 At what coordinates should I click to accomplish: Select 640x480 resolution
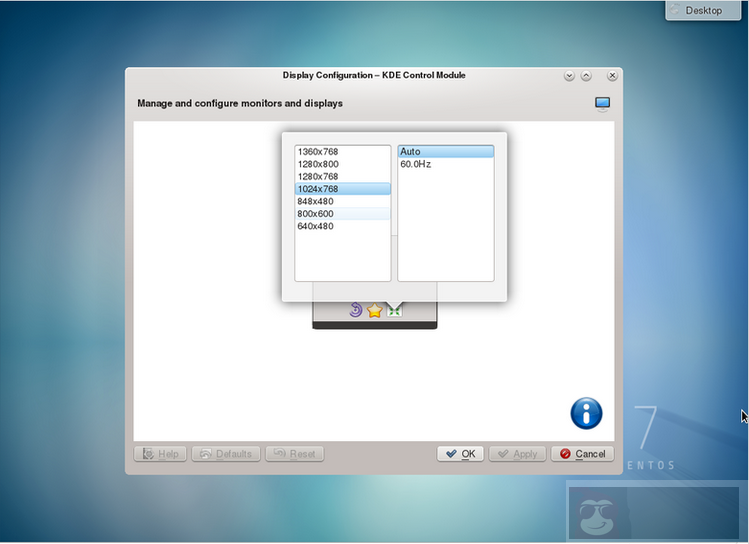click(x=342, y=226)
